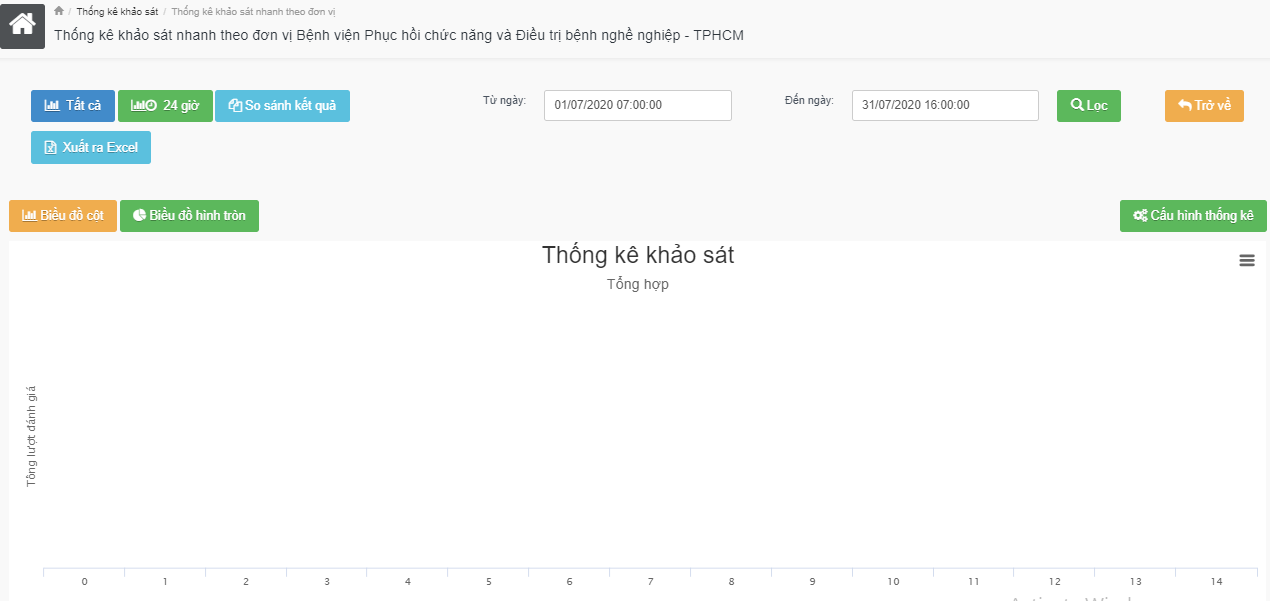Select the 'Tất cả' statistics button
Viewport: 1270px width, 601px height.
tap(73, 106)
